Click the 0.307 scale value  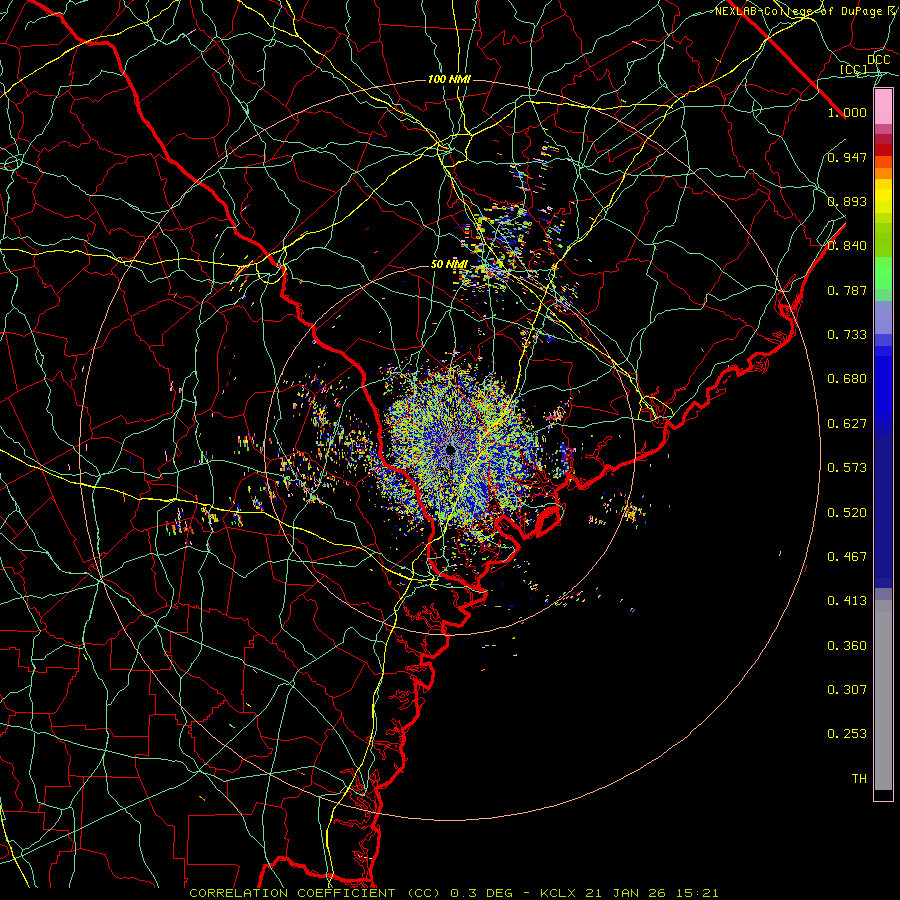(x=847, y=690)
